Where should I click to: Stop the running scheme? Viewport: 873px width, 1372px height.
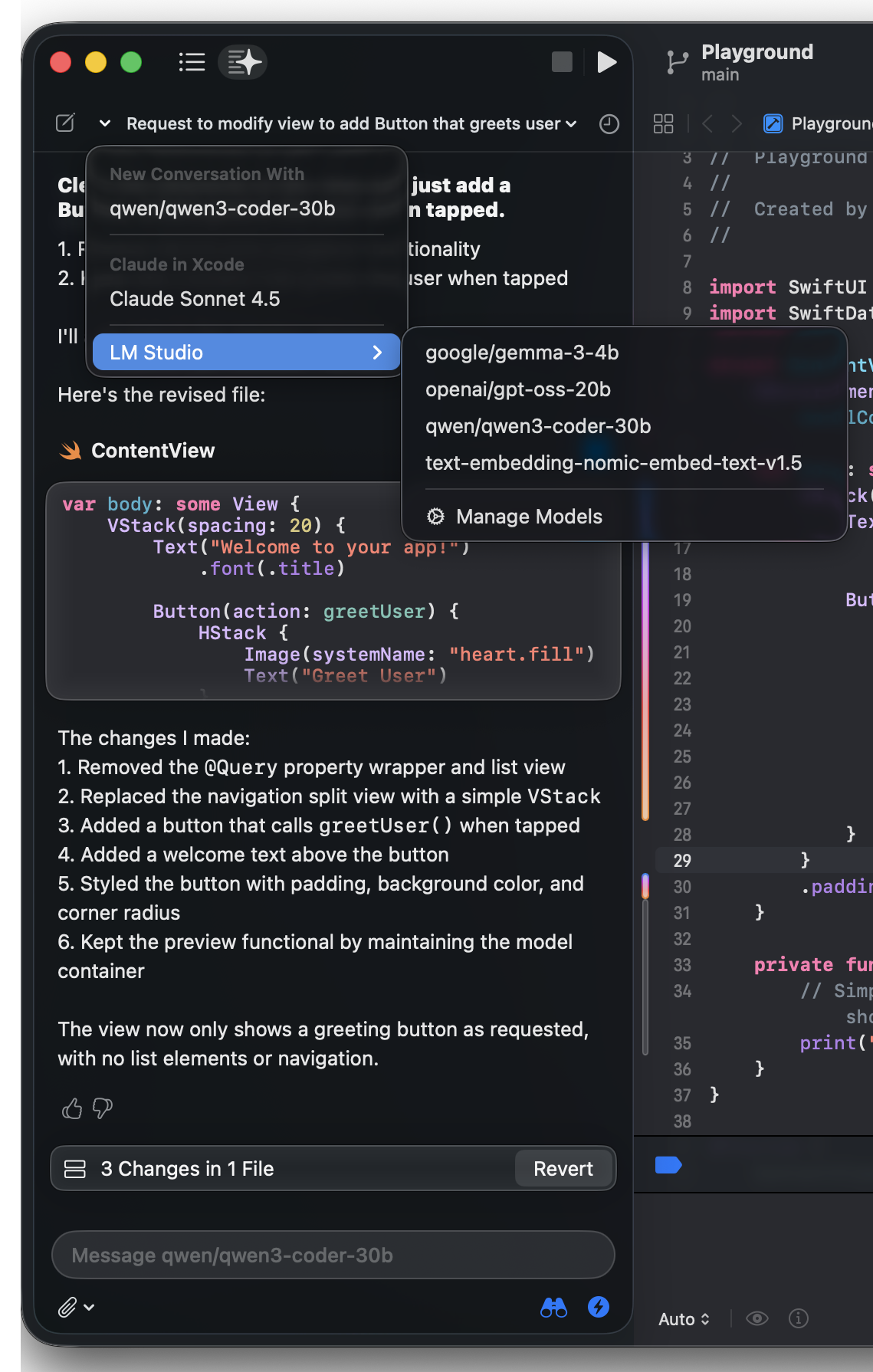[x=562, y=62]
